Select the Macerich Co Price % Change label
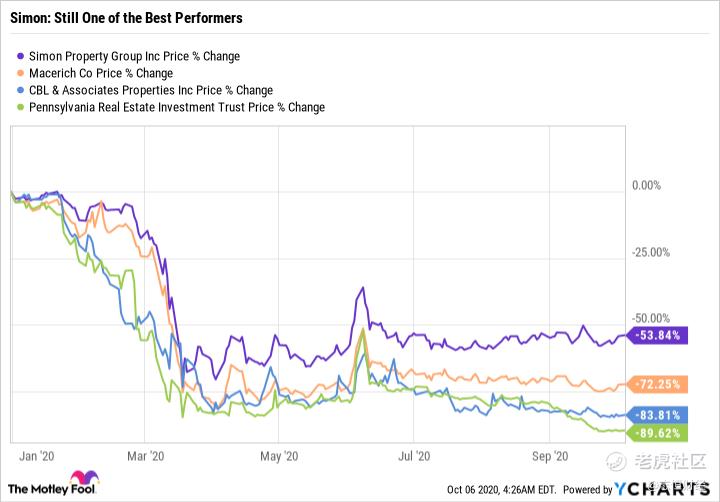 pyautogui.click(x=101, y=73)
